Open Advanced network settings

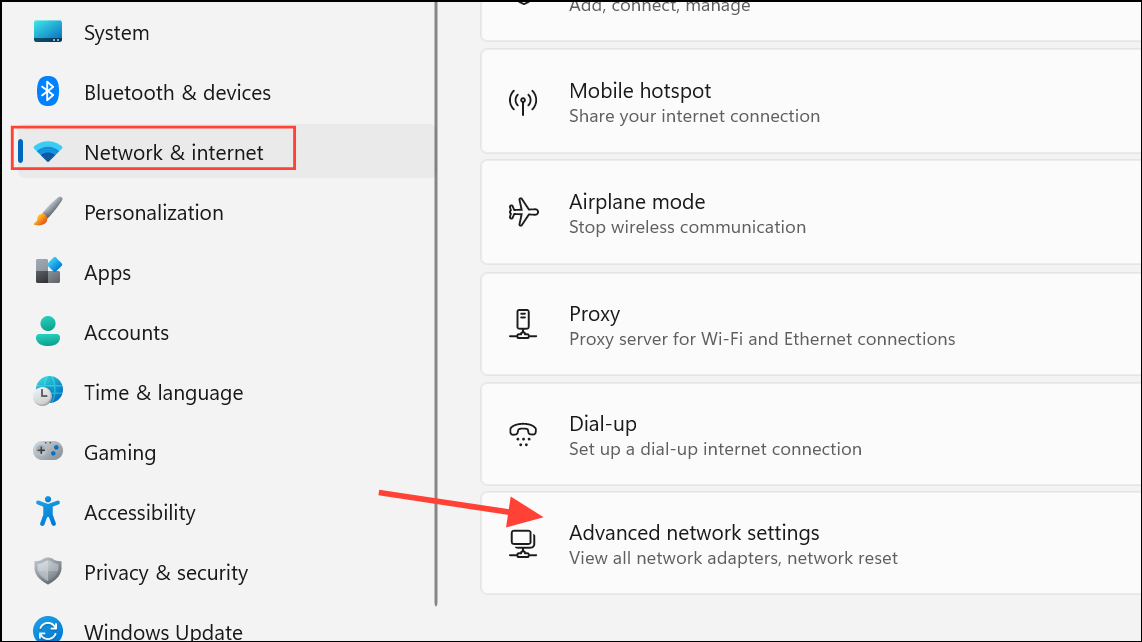811,544
